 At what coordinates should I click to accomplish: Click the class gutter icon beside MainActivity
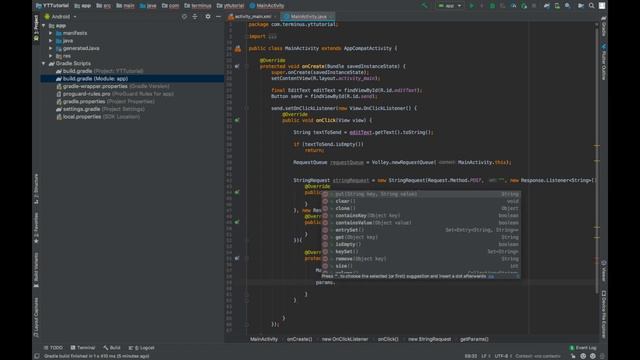[x=238, y=49]
